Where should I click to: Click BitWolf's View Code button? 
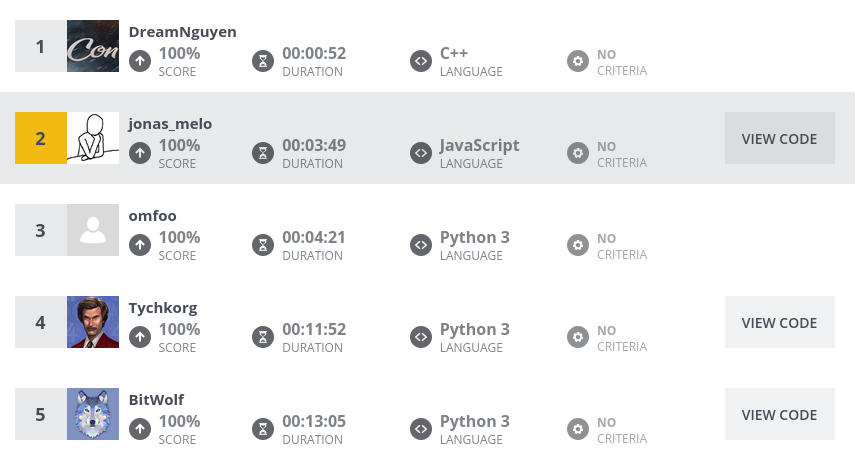click(x=779, y=414)
